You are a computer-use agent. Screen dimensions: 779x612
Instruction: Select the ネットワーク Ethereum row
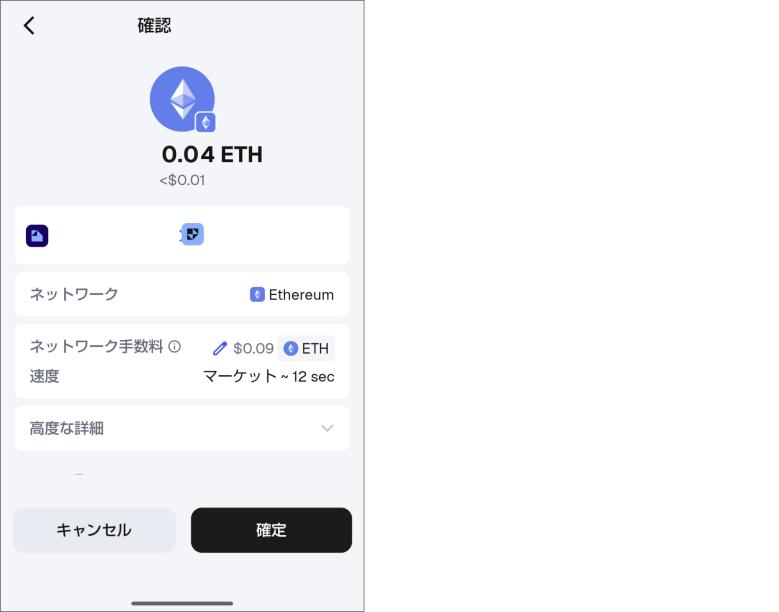pyautogui.click(x=182, y=295)
